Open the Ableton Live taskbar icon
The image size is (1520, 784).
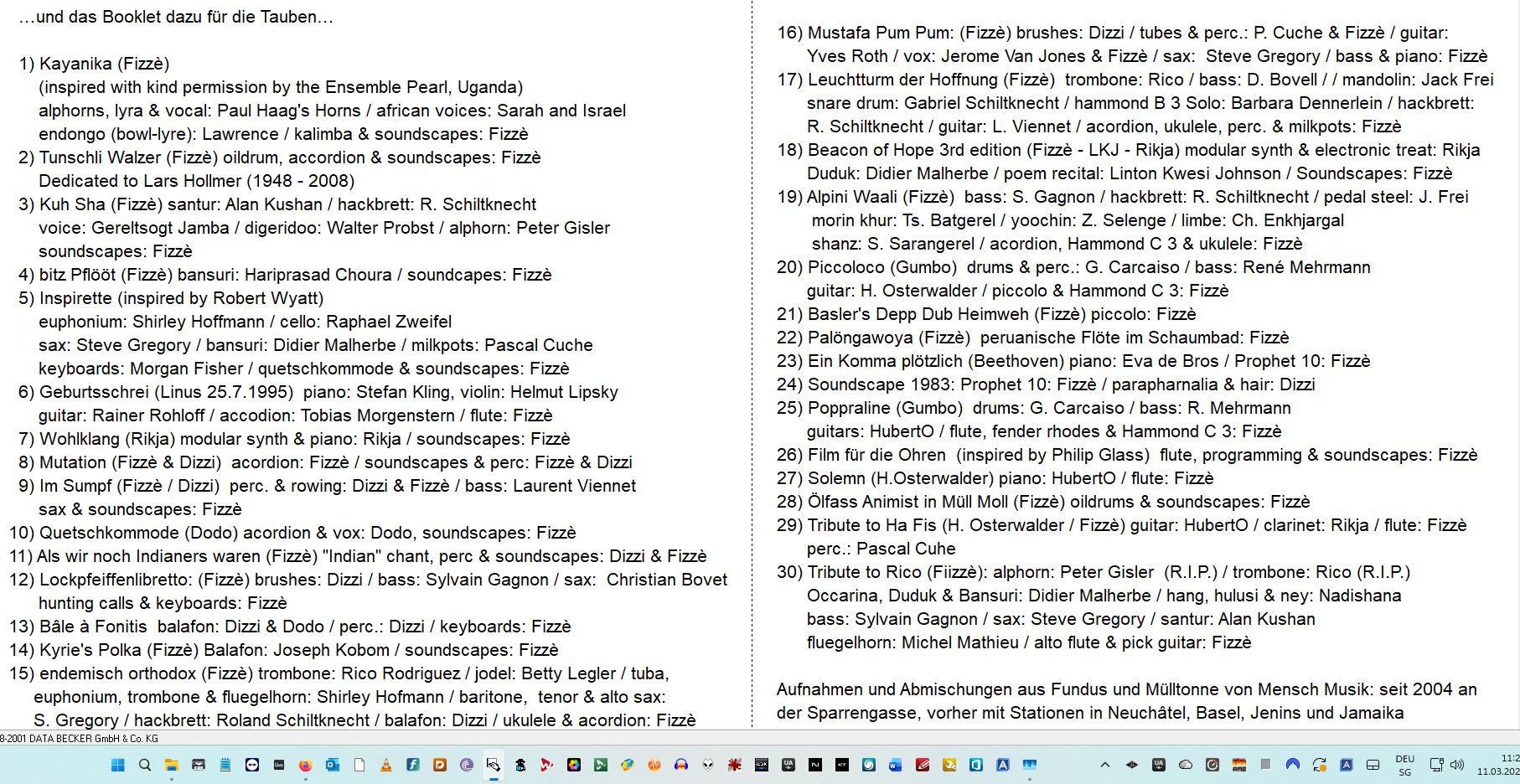pos(279,765)
